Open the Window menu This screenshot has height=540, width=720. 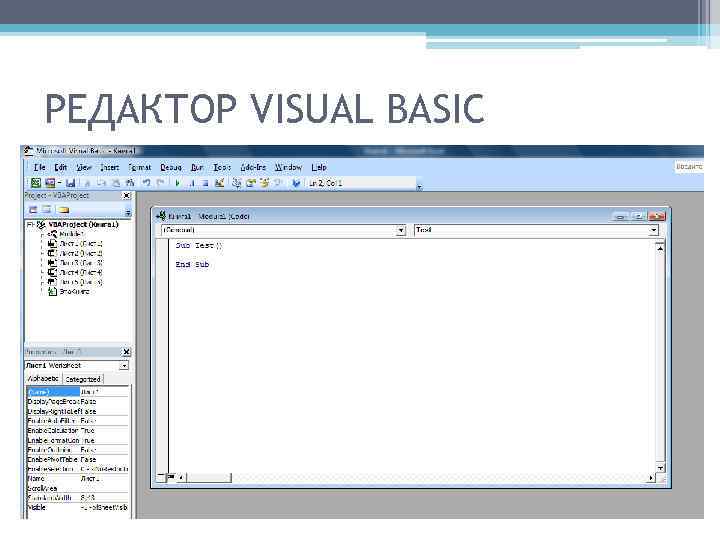click(288, 167)
